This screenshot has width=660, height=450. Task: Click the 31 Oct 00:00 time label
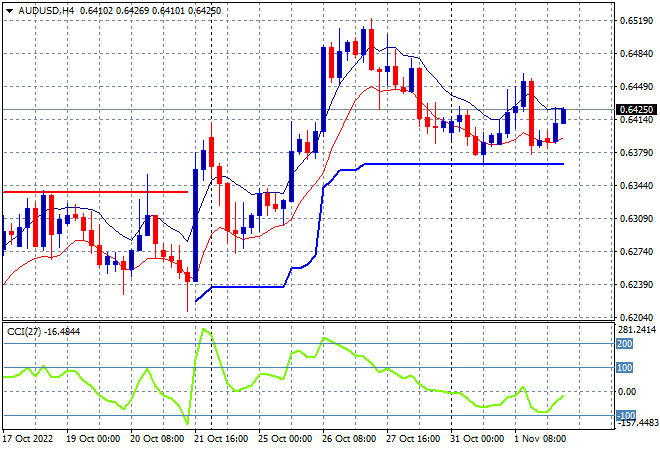(477, 439)
